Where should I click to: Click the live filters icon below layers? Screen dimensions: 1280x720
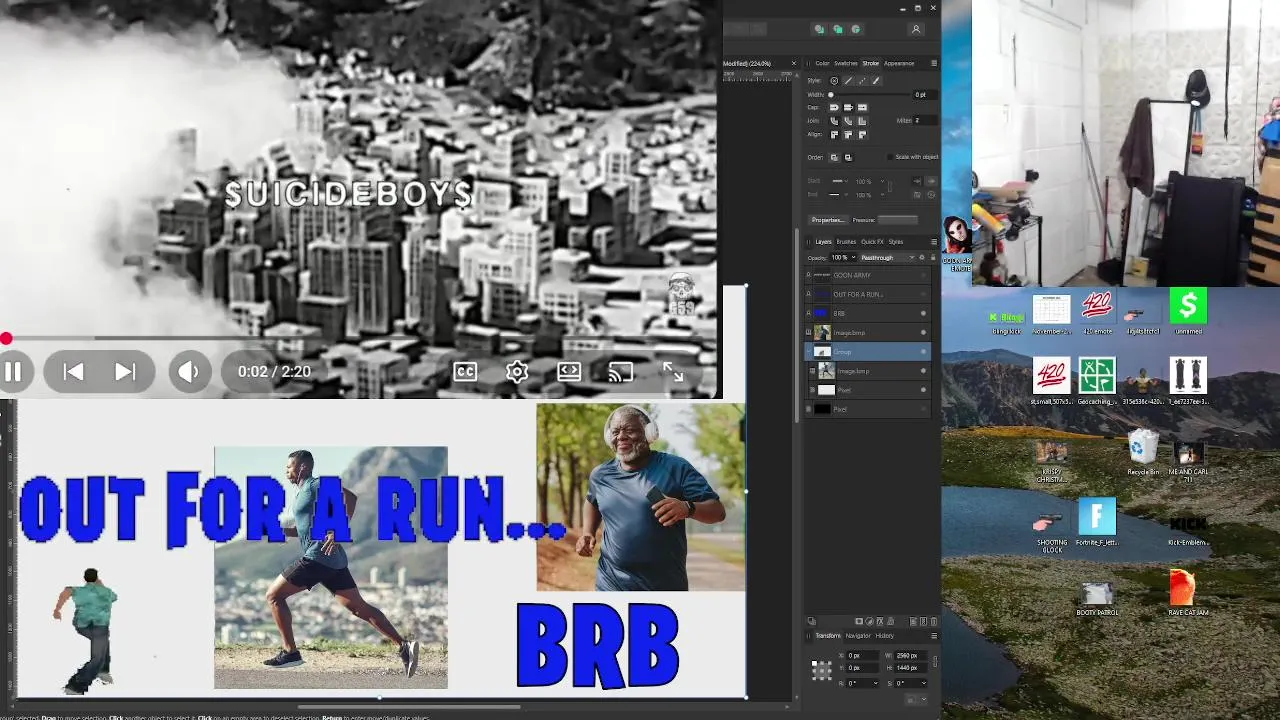(x=890, y=621)
